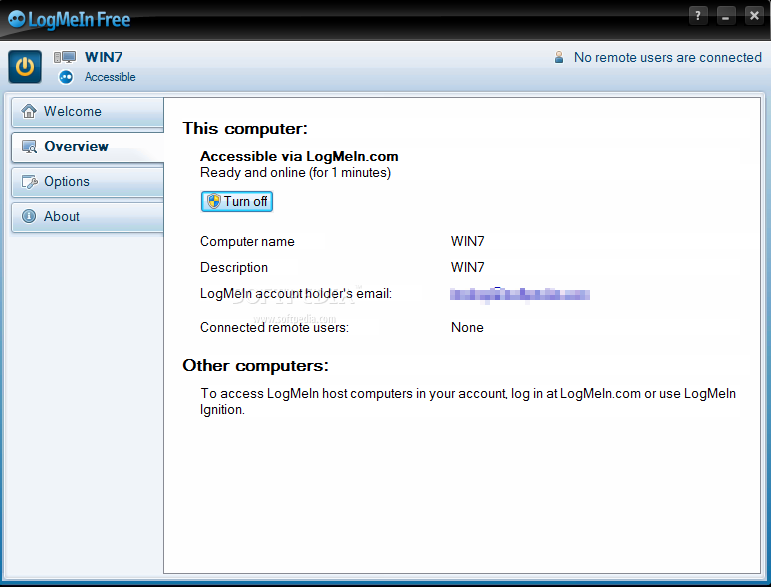Click the 'None' connected users value
Screen dimensions: 771x587
point(467,327)
